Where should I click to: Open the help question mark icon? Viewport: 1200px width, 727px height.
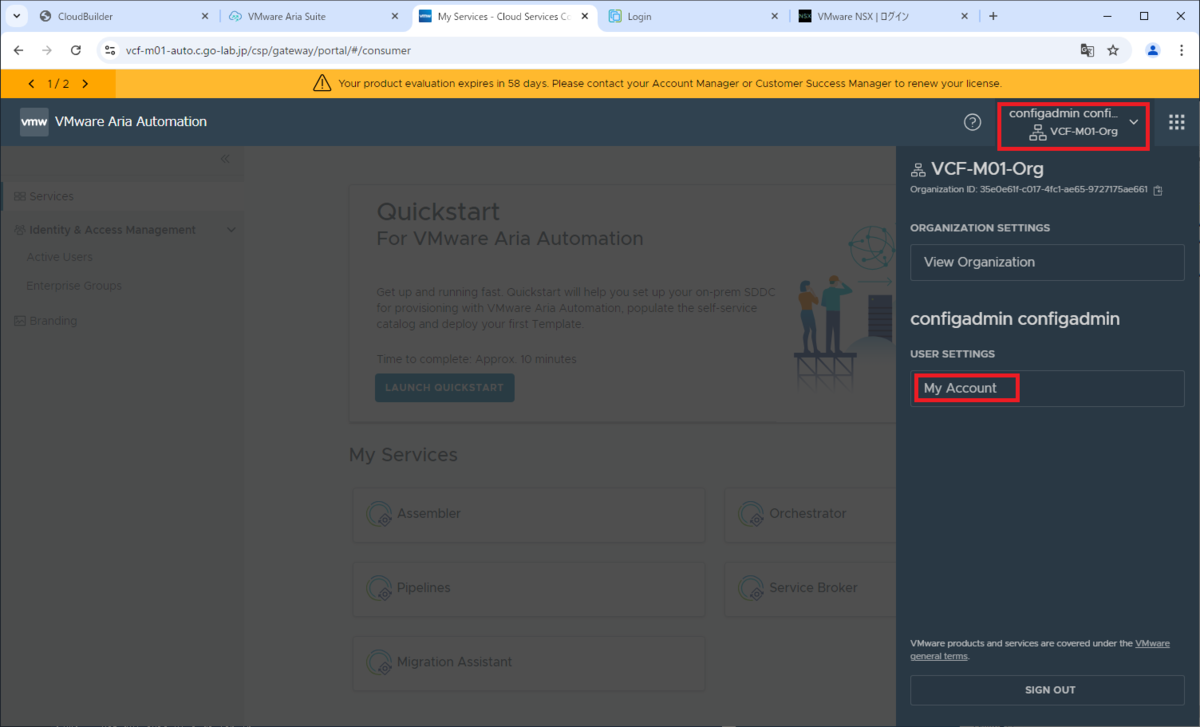(972, 122)
